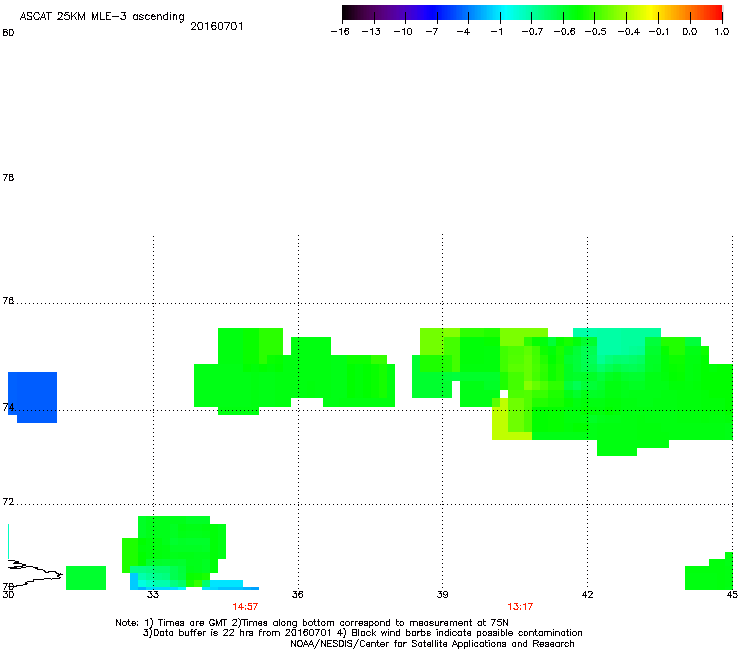Click the longitude axis label 42
Image resolution: width=740 pixels, height=650 pixels.
588,594
